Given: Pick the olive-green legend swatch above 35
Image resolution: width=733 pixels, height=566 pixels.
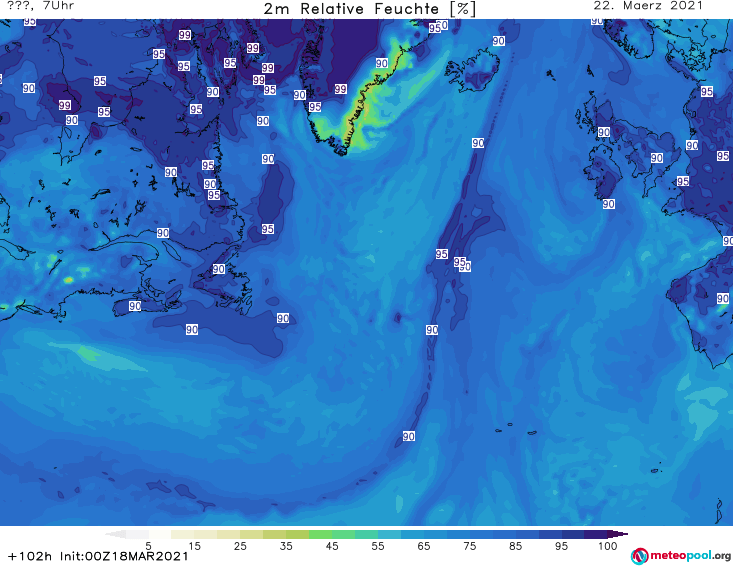Looking at the screenshot, I should [286, 534].
